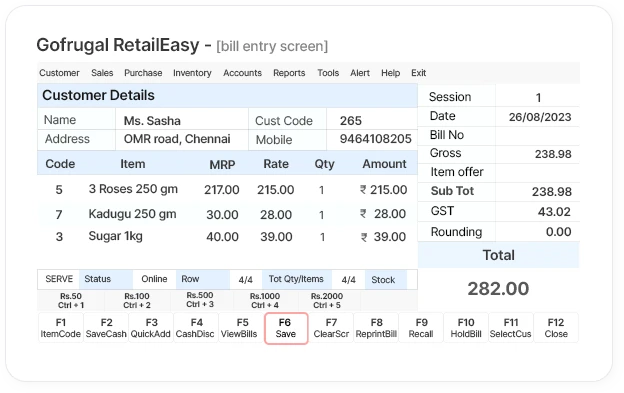Click the Rounding value 0.00

[558, 232]
